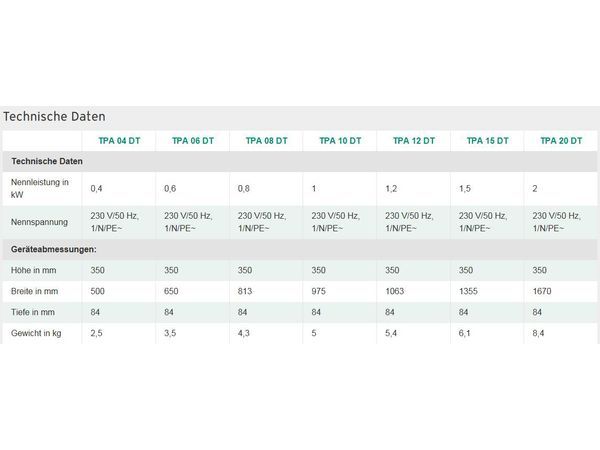Click the 'Gewicht in kg' row label
The image size is (600, 450).
coord(36,333)
